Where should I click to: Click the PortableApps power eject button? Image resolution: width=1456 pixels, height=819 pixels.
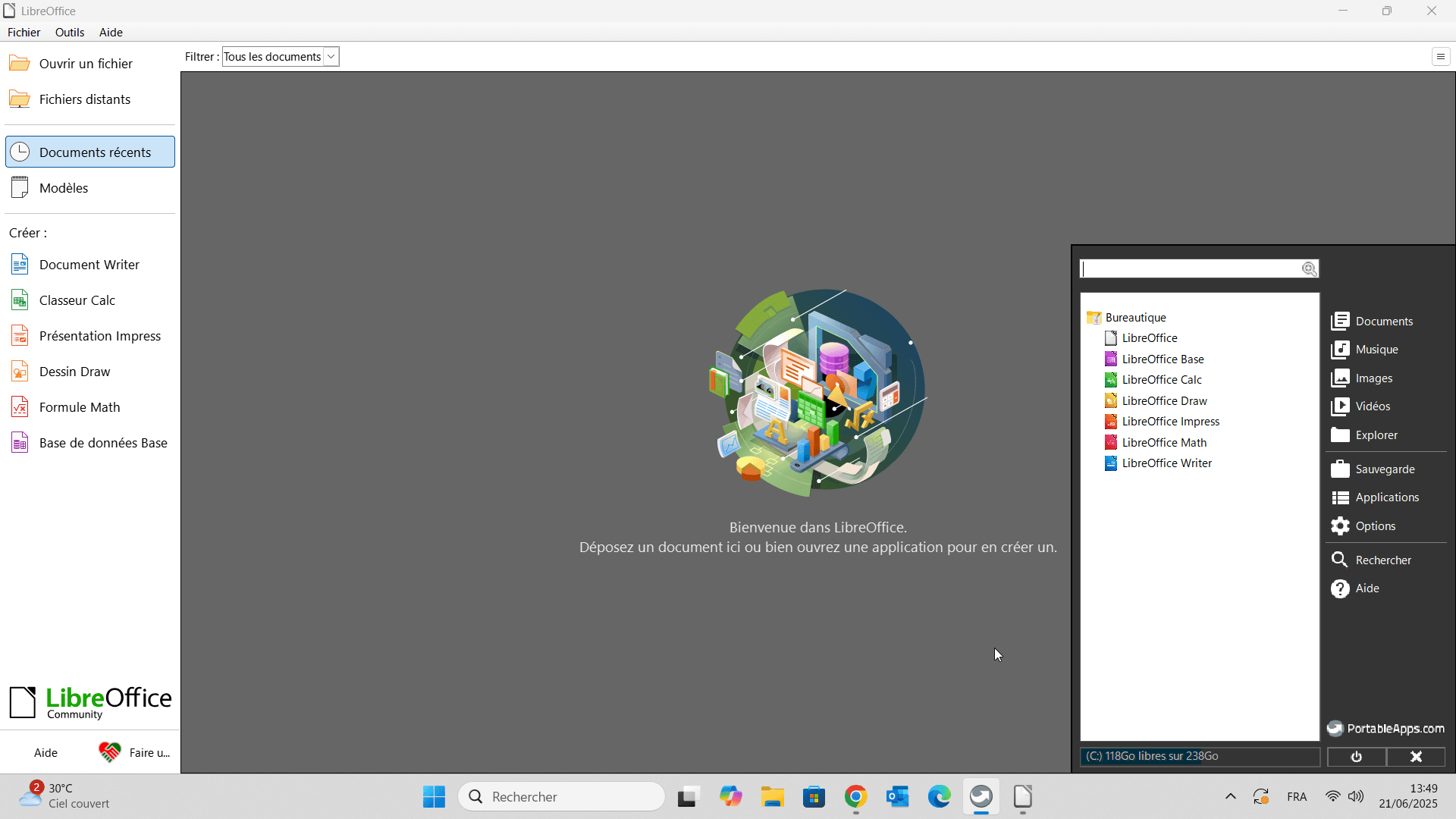point(1357,756)
